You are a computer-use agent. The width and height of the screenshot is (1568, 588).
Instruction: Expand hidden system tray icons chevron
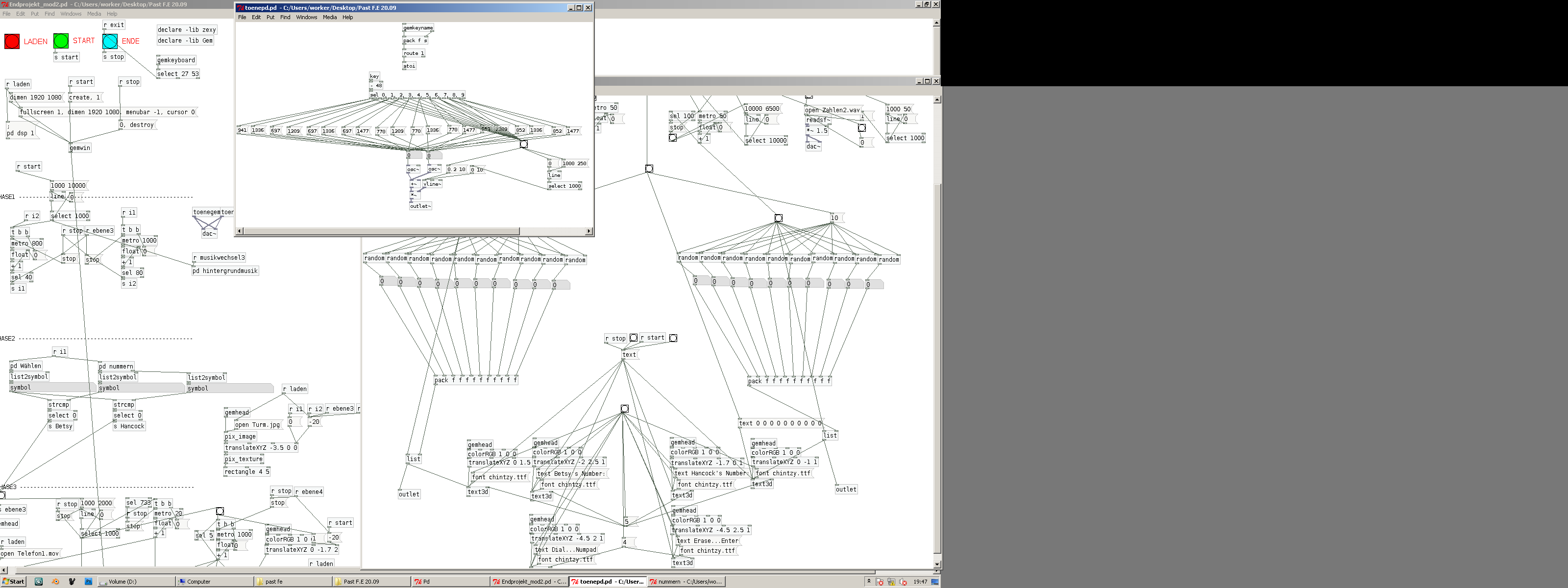pyautogui.click(x=869, y=581)
